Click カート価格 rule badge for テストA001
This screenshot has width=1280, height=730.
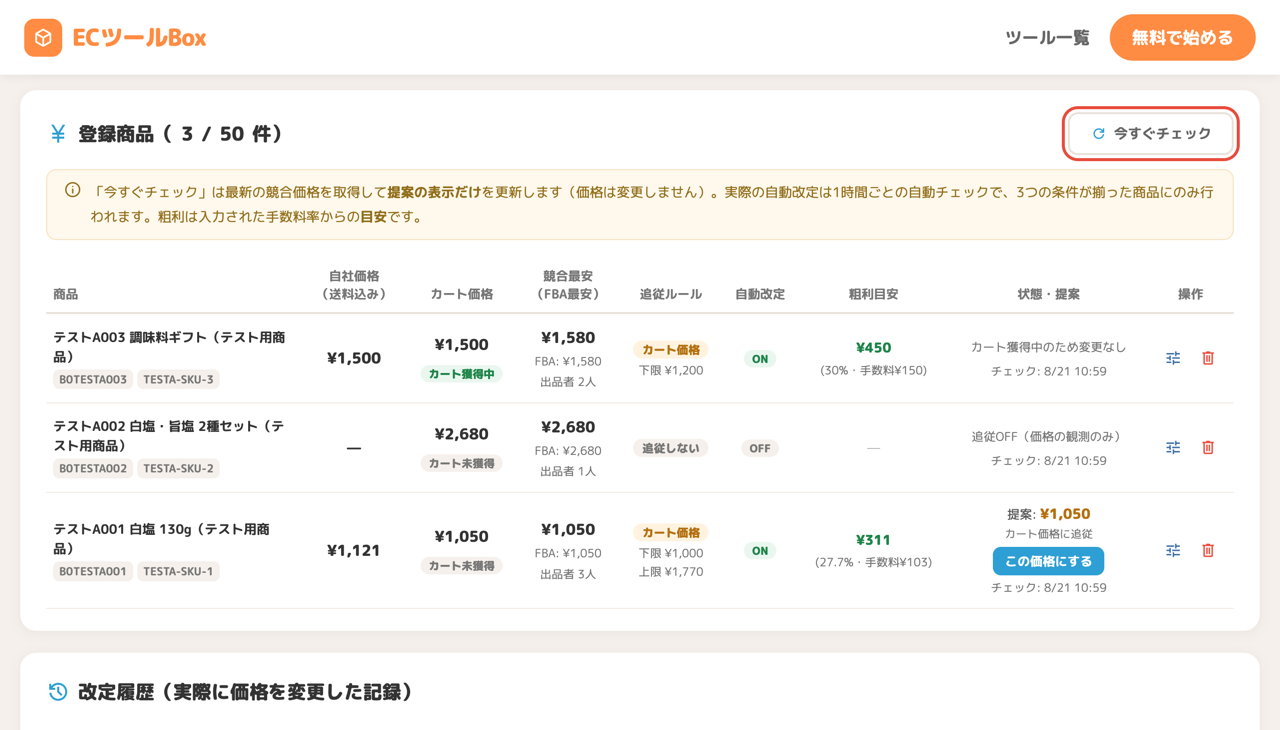coord(671,533)
